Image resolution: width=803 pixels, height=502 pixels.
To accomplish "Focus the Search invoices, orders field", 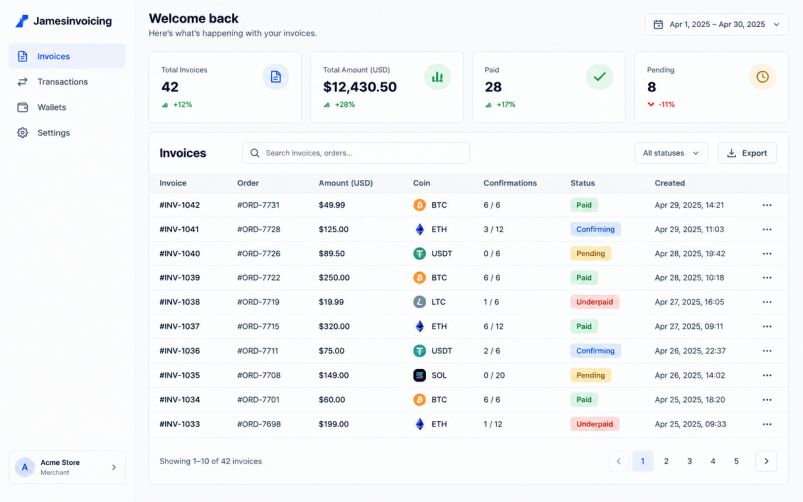I will (356, 153).
